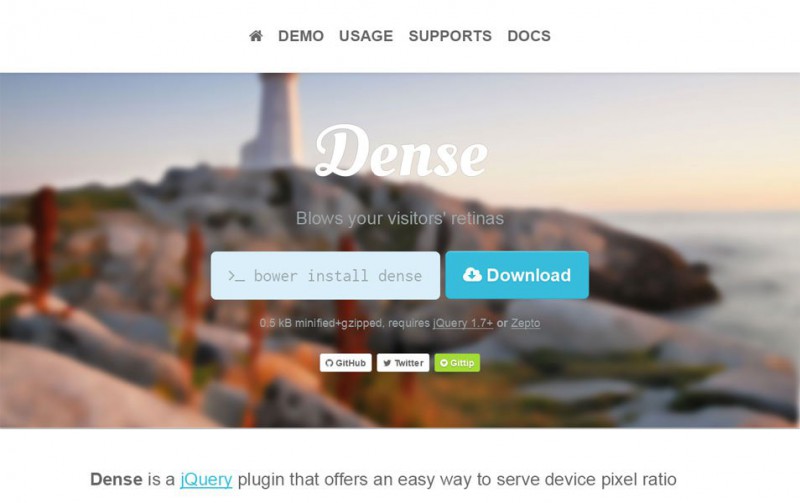The width and height of the screenshot is (800, 503).
Task: Click the Twitter bird icon
Action: pos(387,363)
